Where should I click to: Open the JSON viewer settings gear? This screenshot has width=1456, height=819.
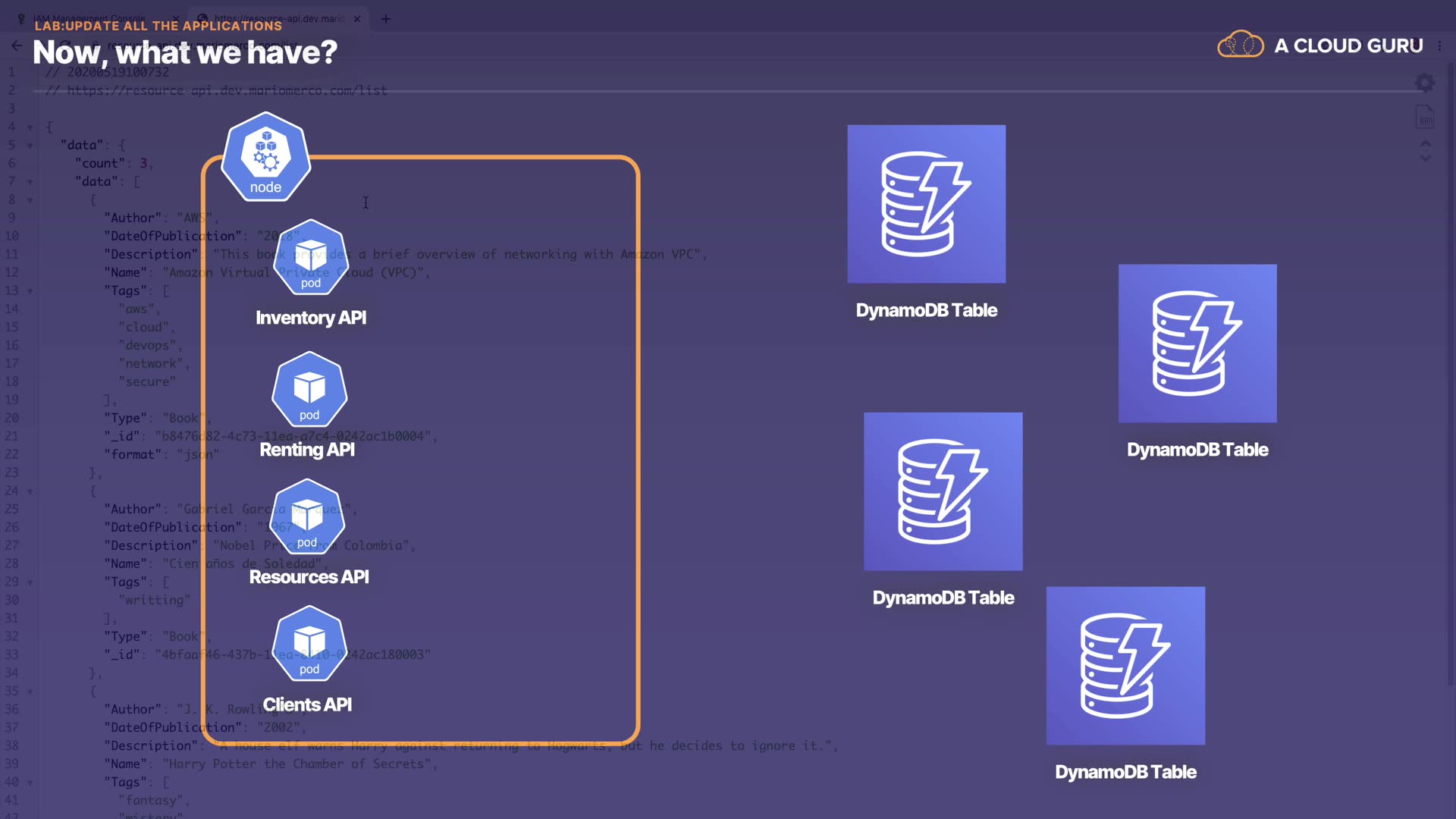pyautogui.click(x=1425, y=83)
